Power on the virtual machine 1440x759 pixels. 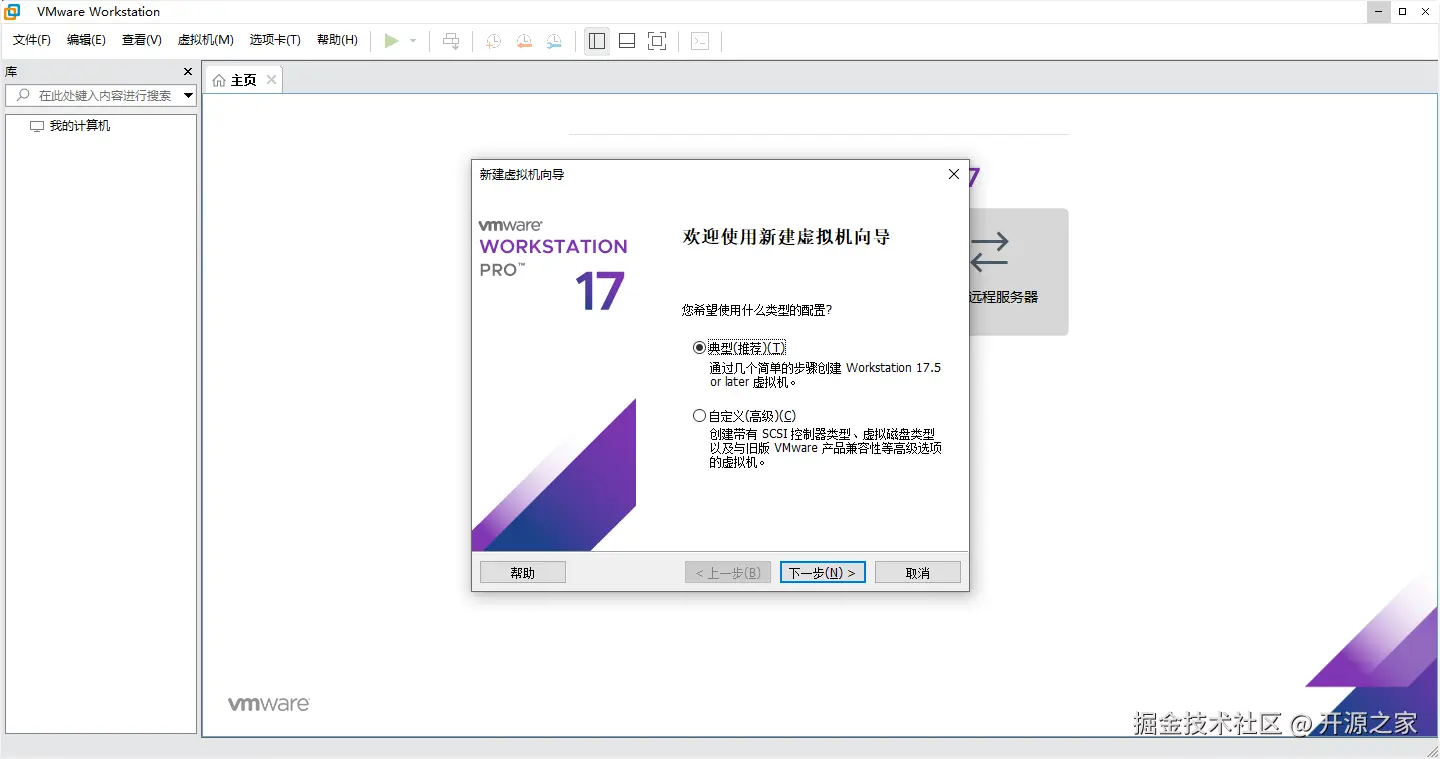(x=393, y=40)
